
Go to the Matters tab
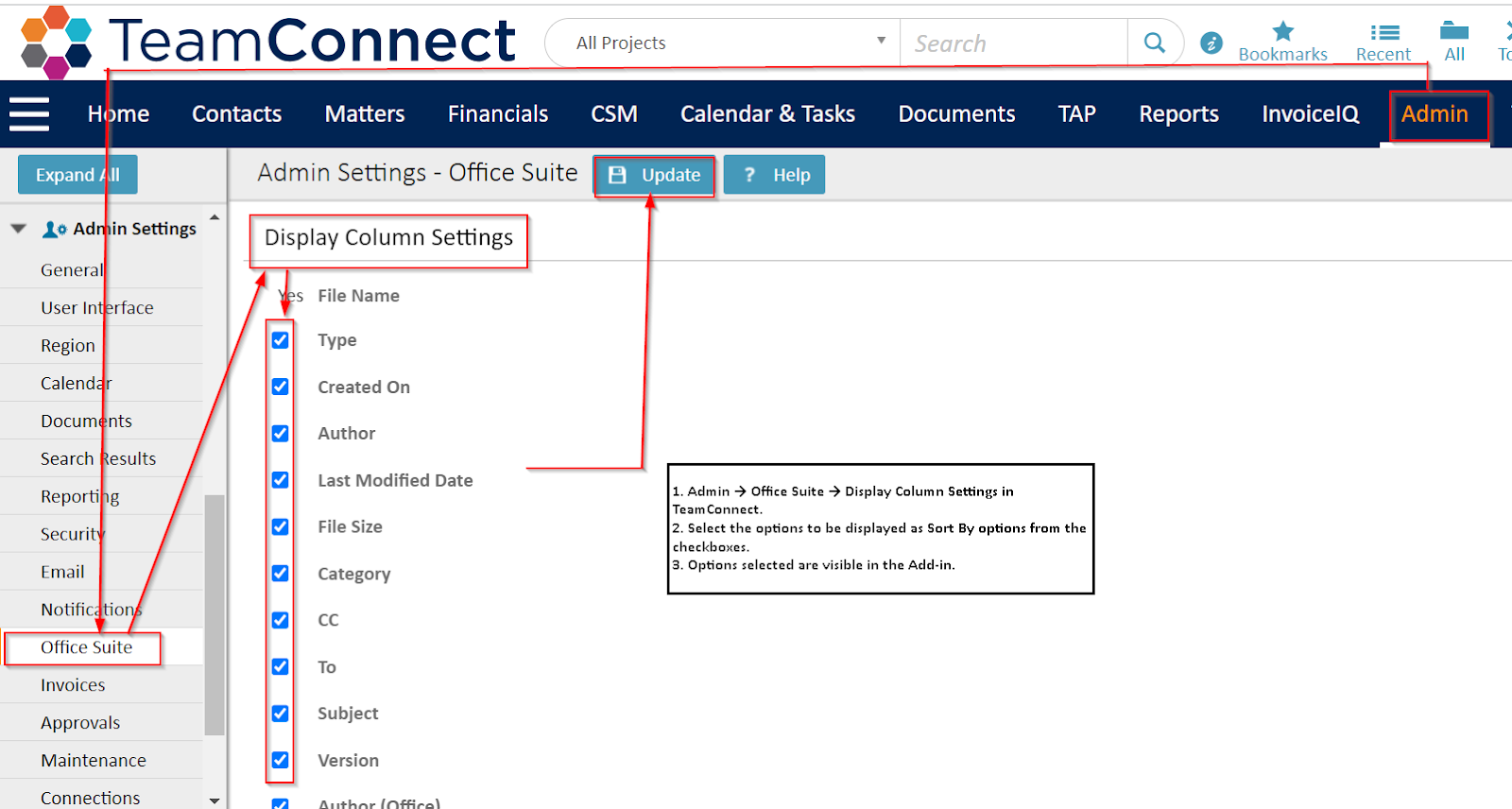pyautogui.click(x=365, y=114)
